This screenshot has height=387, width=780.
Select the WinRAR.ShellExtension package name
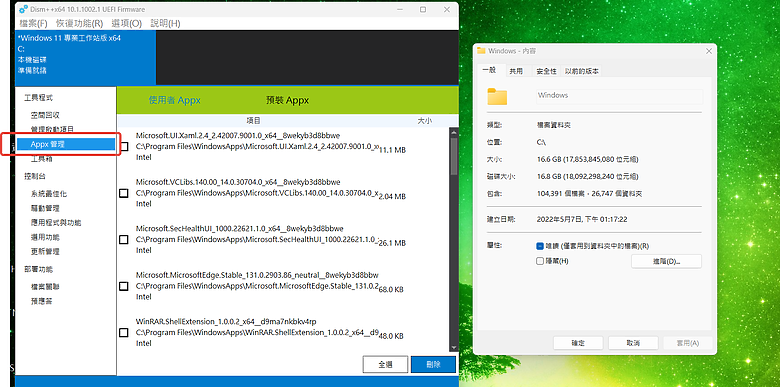point(225,321)
